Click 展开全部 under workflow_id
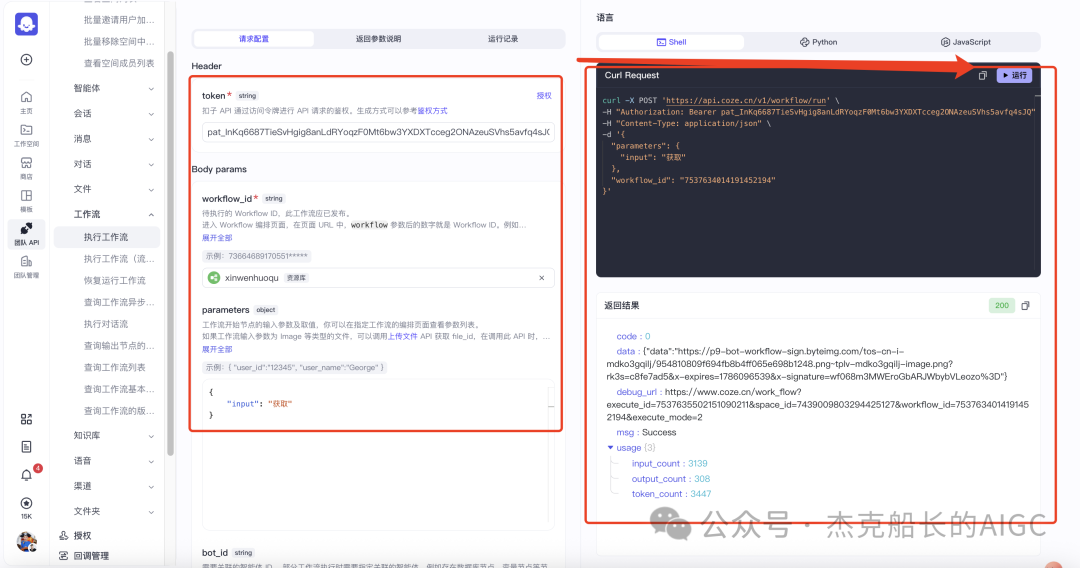The height and width of the screenshot is (568, 1080). click(x=217, y=238)
